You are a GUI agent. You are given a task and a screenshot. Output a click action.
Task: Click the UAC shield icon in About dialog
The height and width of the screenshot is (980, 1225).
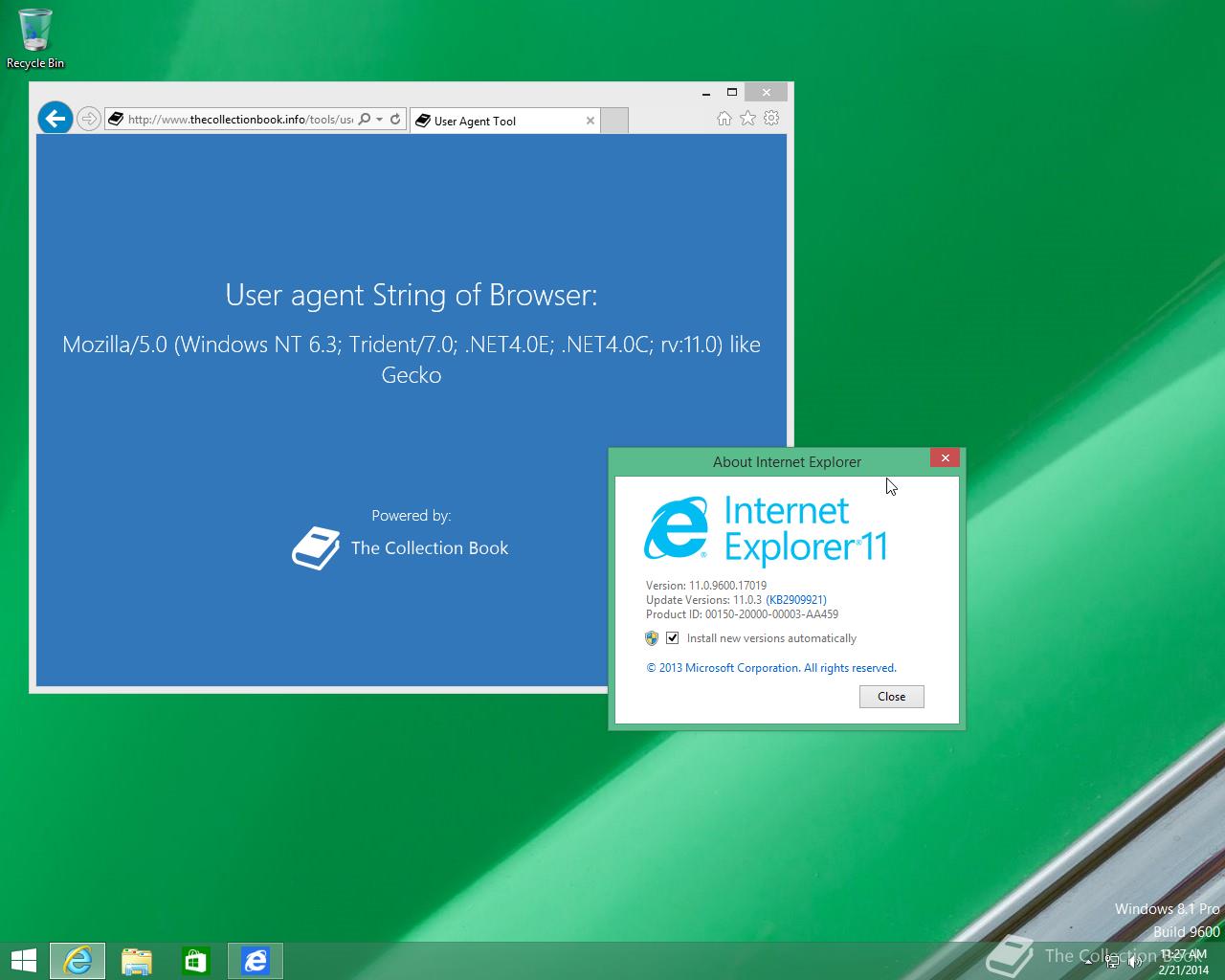[x=652, y=638]
